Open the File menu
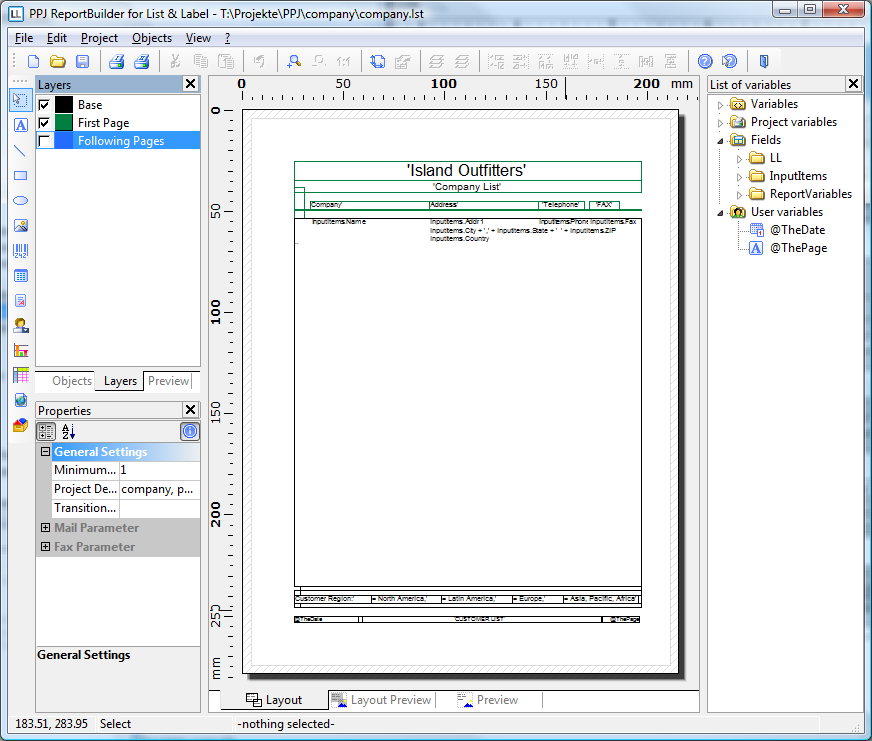 (x=24, y=38)
